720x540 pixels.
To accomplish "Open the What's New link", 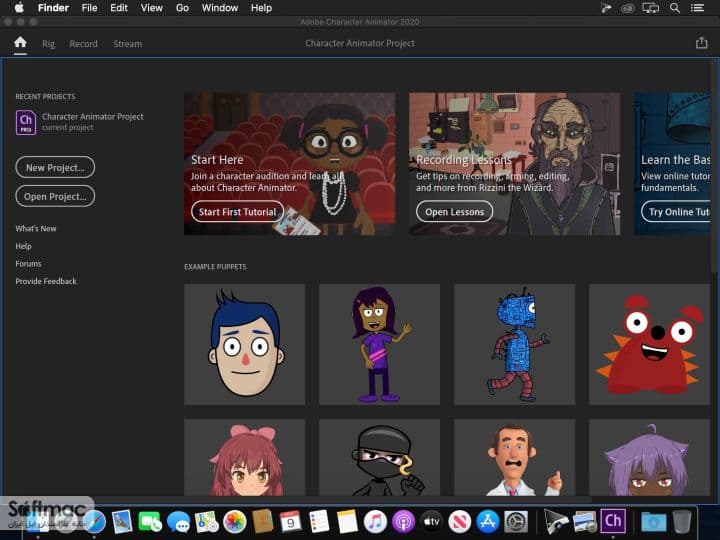I will [36, 228].
